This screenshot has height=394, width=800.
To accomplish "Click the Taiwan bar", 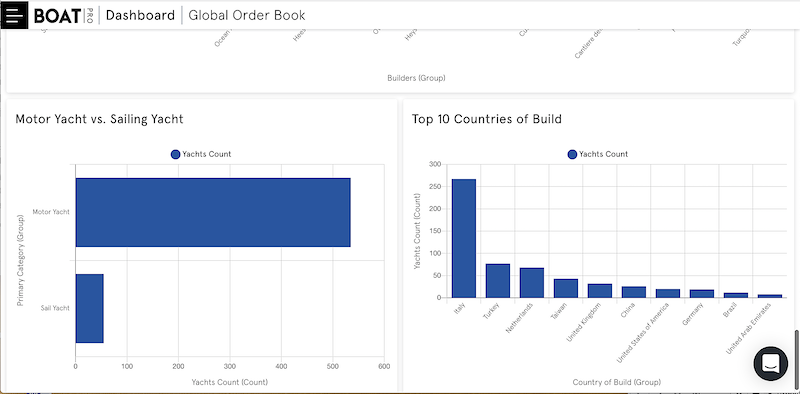I will point(566,288).
